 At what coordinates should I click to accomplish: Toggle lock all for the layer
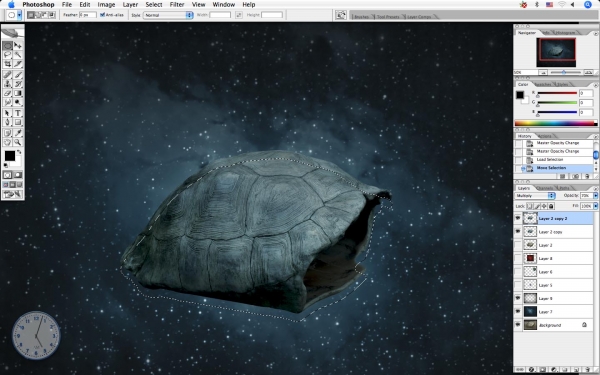click(x=551, y=206)
